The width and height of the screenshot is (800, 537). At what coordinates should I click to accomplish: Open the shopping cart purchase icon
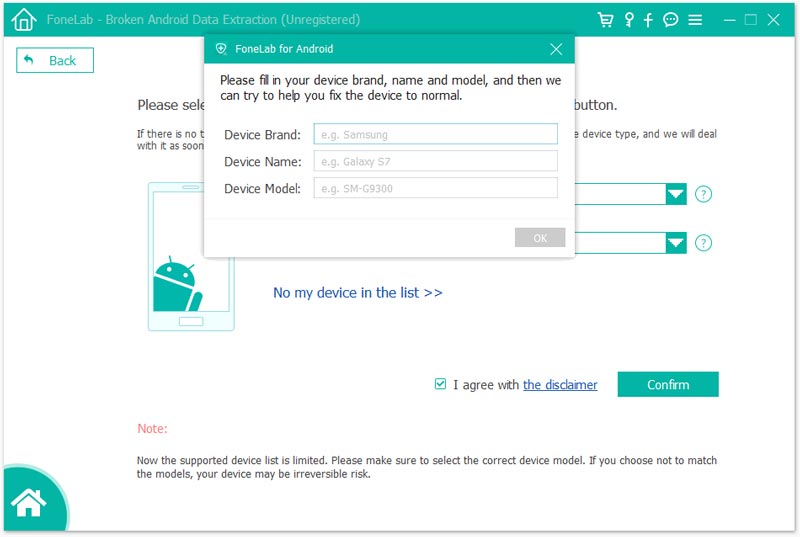tap(606, 20)
